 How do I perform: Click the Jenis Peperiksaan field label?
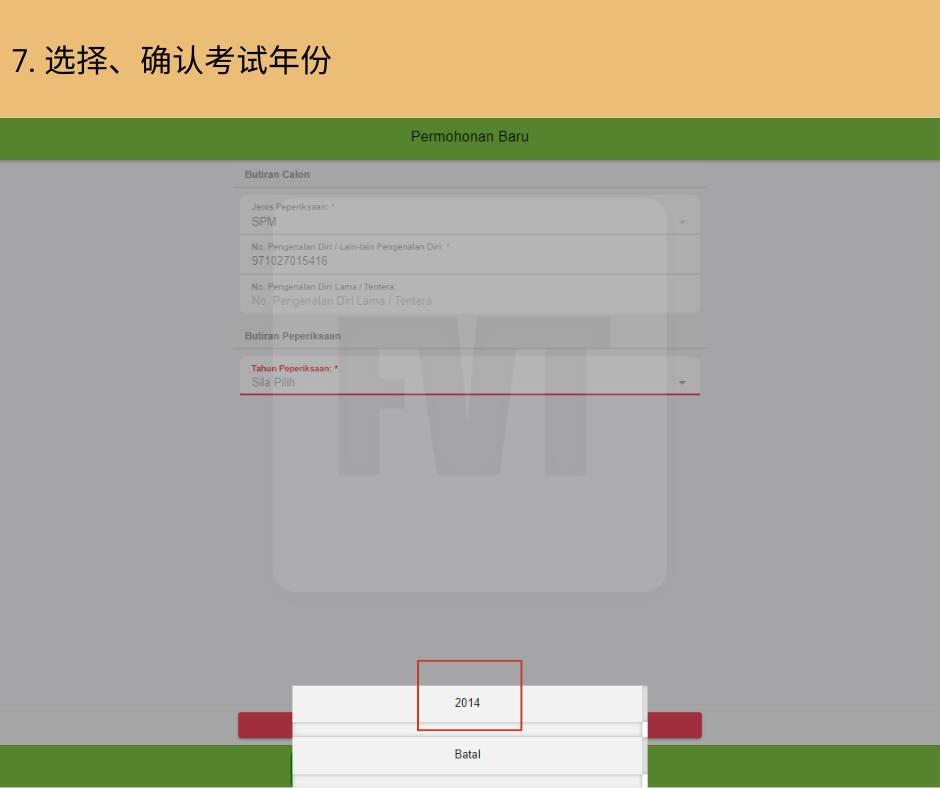pos(292,207)
